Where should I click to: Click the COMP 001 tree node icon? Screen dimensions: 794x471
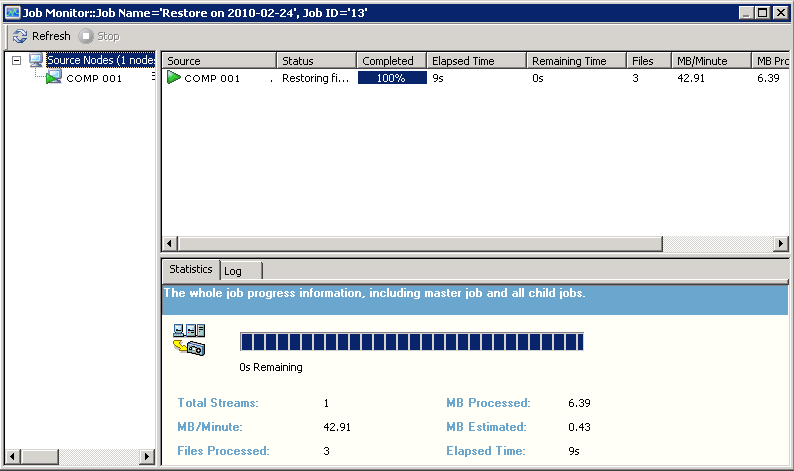(x=54, y=78)
